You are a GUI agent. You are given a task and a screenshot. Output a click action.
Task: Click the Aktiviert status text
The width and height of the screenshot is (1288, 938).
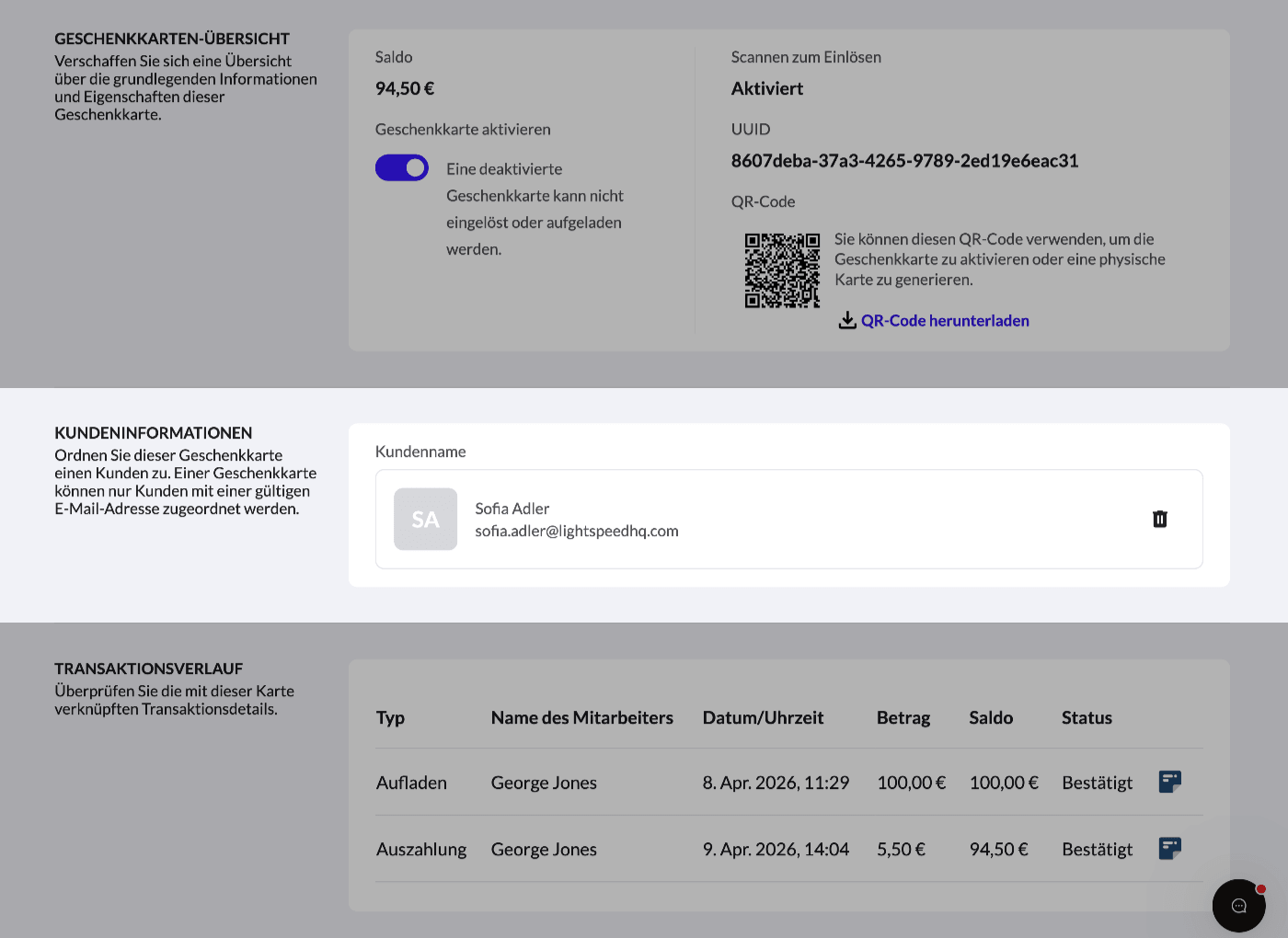767,88
